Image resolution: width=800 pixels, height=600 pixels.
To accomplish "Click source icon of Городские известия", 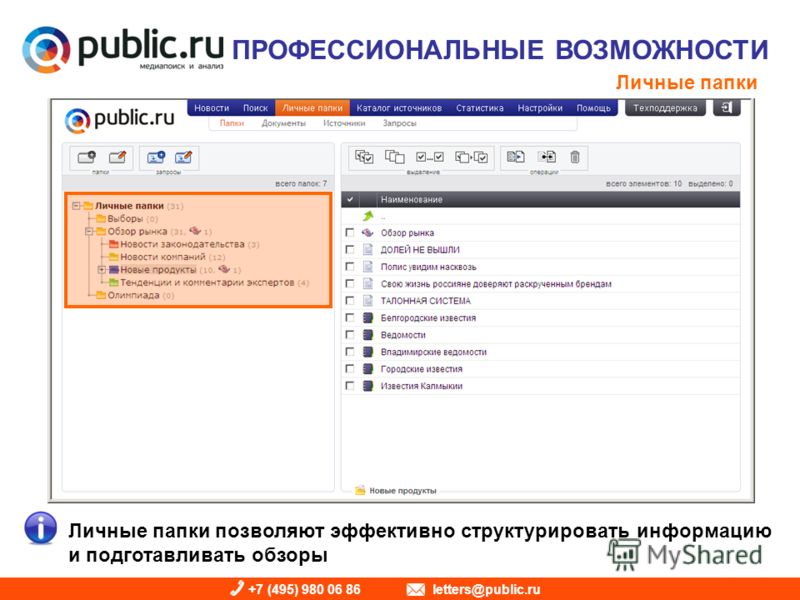I will [x=368, y=369].
